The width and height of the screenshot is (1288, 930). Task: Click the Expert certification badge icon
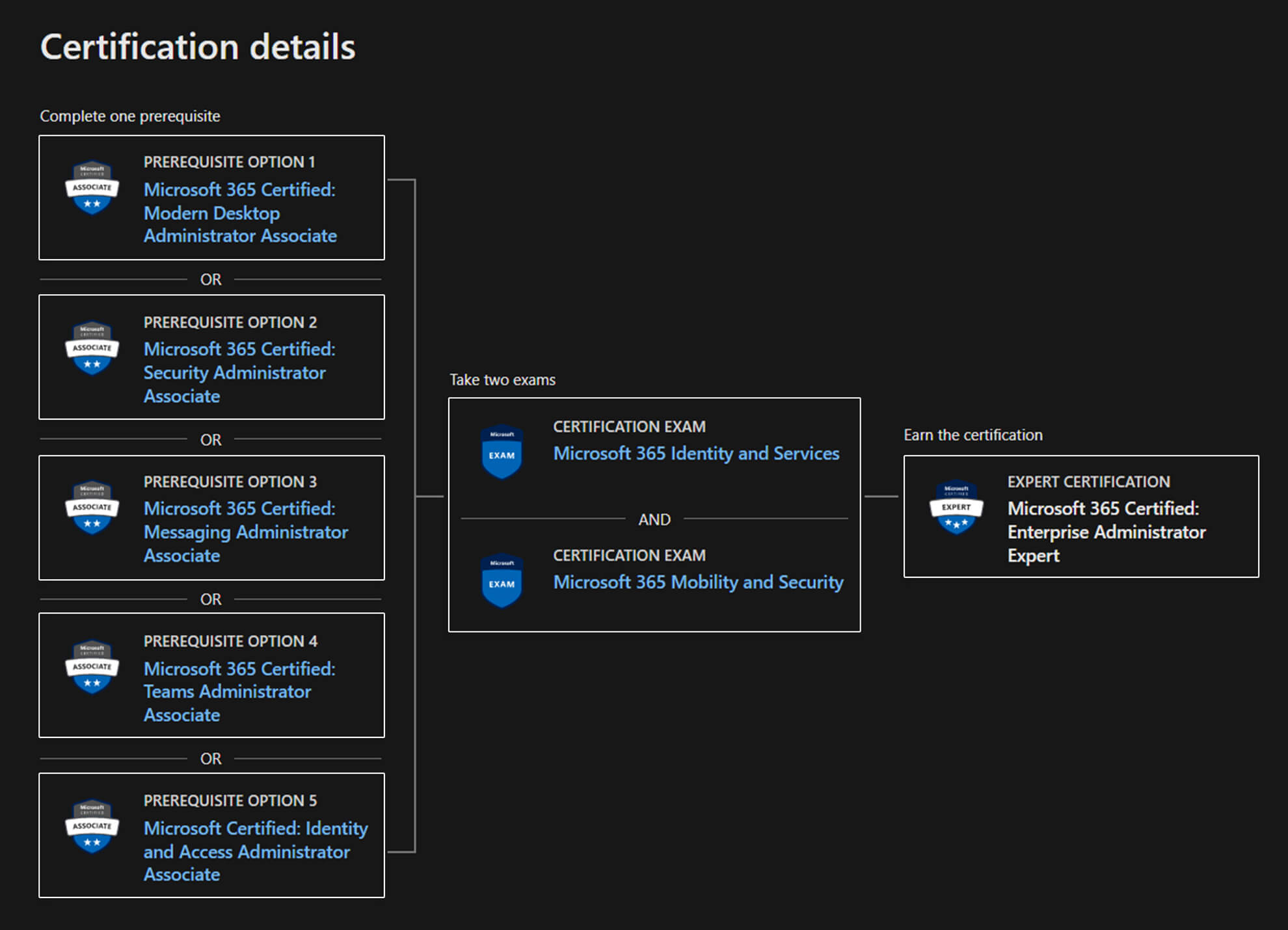point(956,508)
